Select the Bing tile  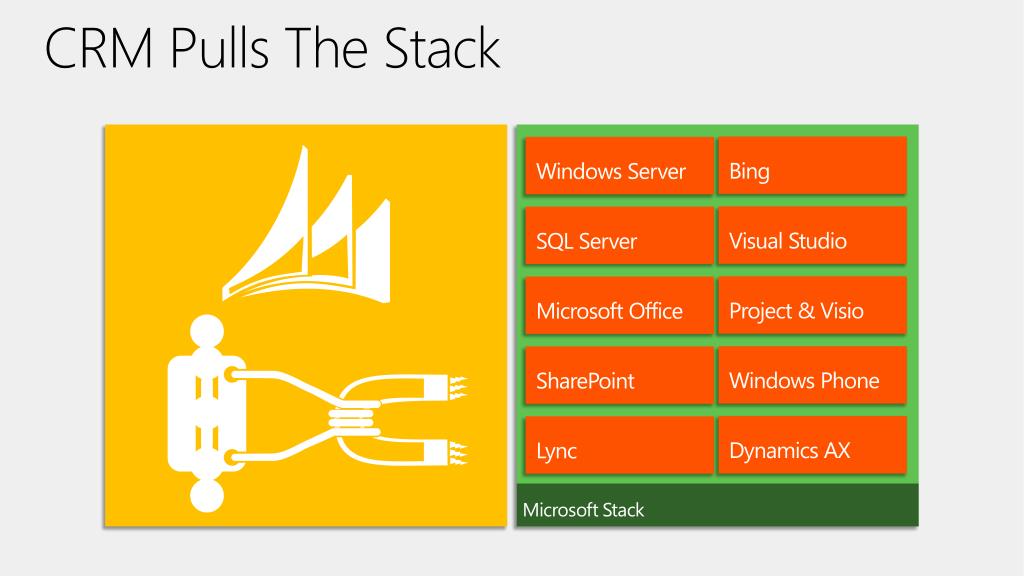tap(812, 165)
